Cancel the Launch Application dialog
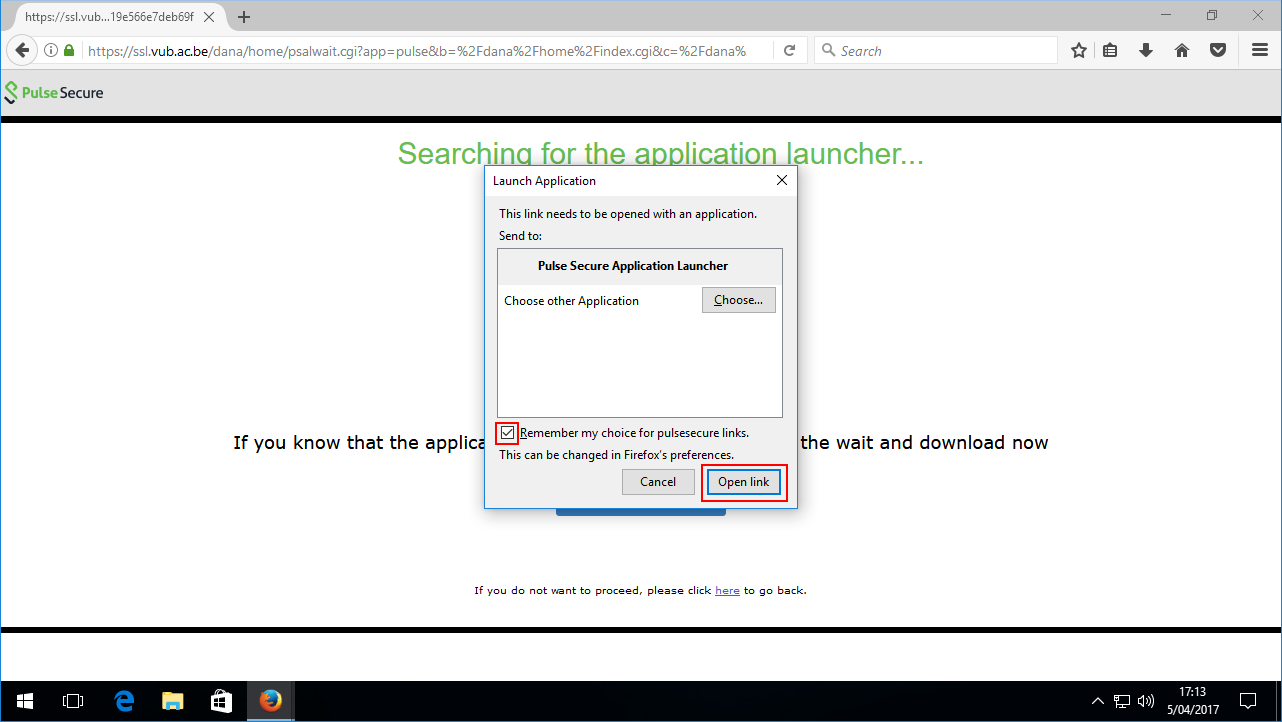Screen dimensions: 1282x722 pyautogui.click(x=658, y=482)
